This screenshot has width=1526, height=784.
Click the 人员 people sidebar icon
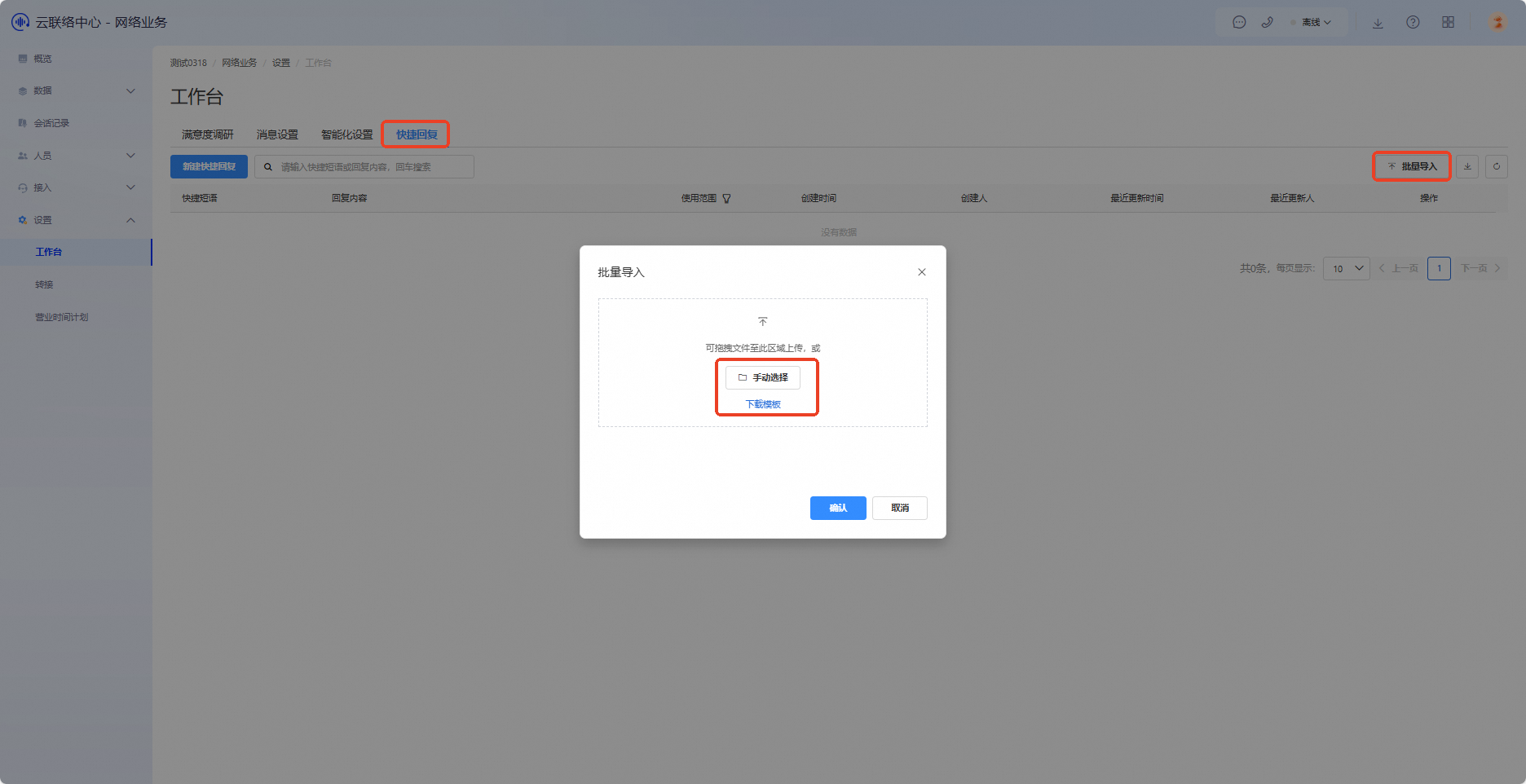click(23, 156)
